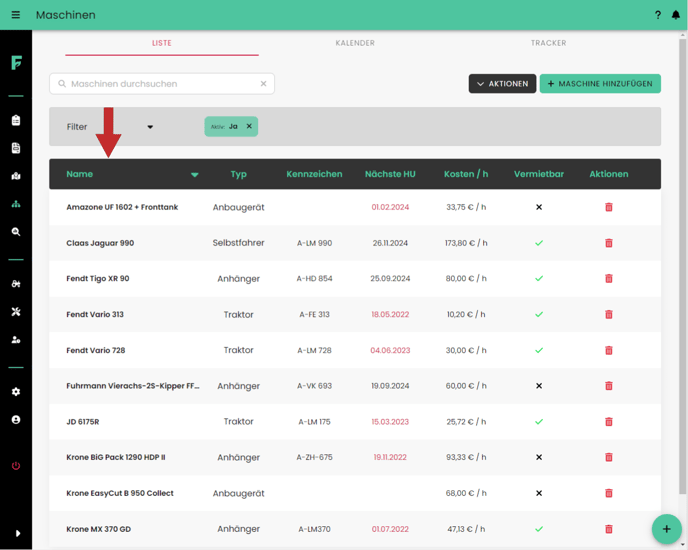
Task: Open the user account sidebar icon
Action: pyautogui.click(x=16, y=420)
